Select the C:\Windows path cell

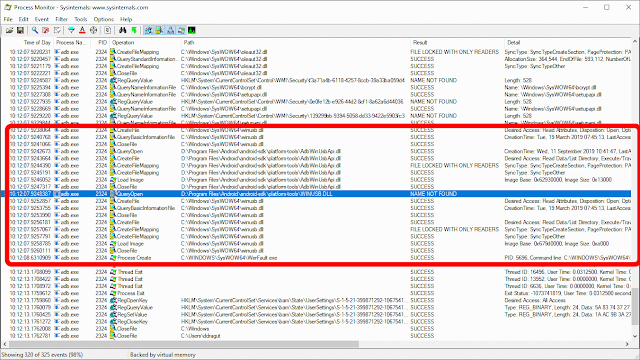195,329
